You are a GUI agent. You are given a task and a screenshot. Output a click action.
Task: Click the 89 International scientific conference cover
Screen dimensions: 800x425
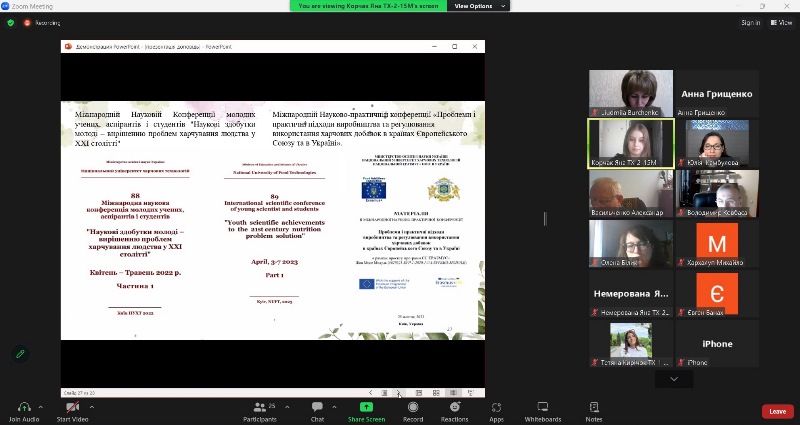(x=274, y=233)
